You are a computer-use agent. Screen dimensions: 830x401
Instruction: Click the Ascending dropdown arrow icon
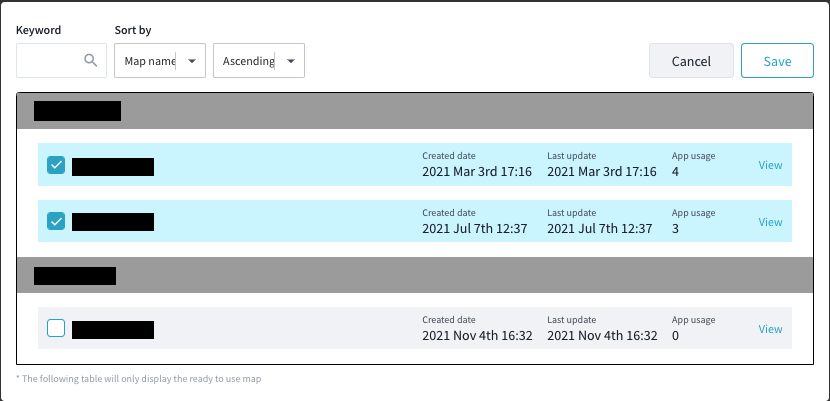[291, 61]
